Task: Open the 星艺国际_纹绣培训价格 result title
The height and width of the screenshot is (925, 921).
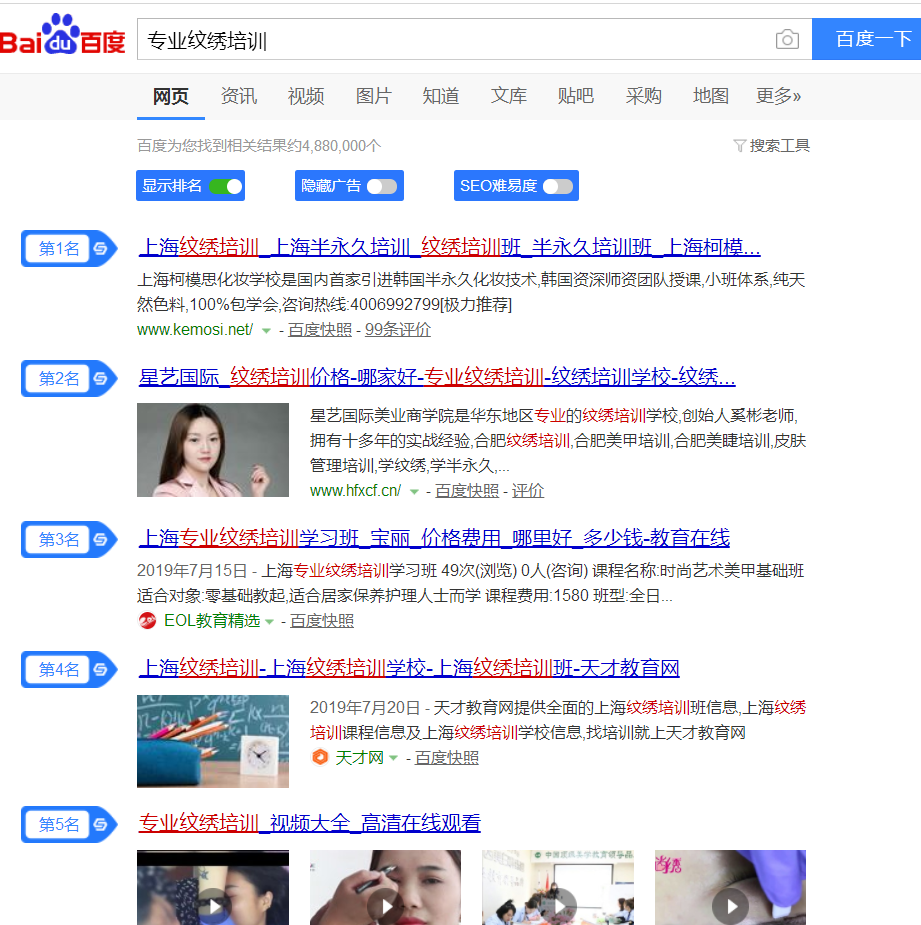Action: [x=437, y=376]
